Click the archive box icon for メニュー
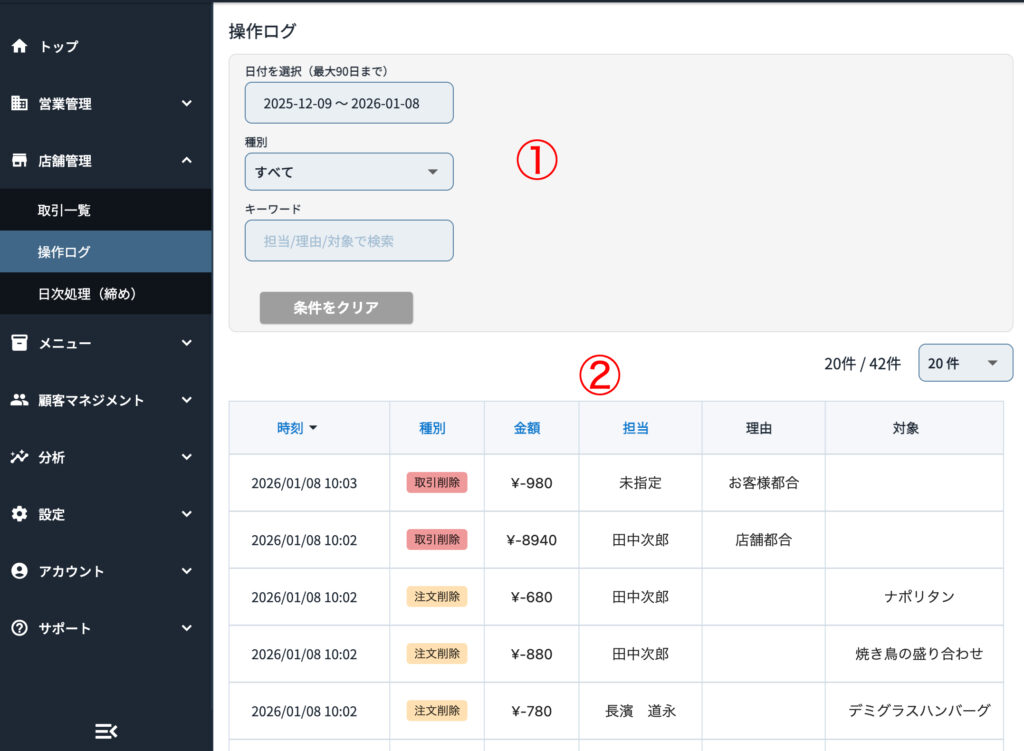This screenshot has width=1024, height=751. [x=19, y=343]
